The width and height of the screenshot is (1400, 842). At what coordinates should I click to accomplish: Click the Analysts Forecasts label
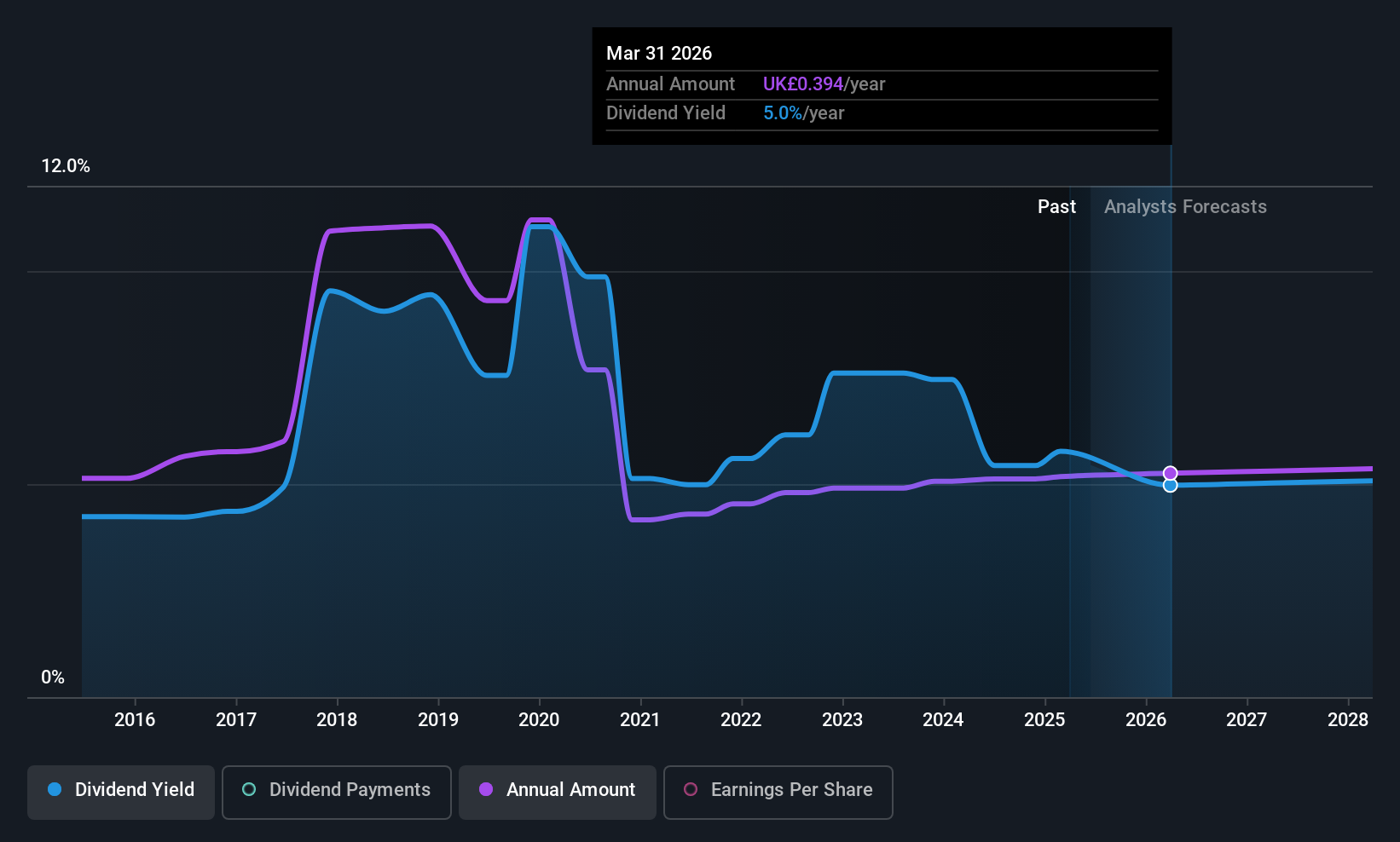pyautogui.click(x=1185, y=207)
